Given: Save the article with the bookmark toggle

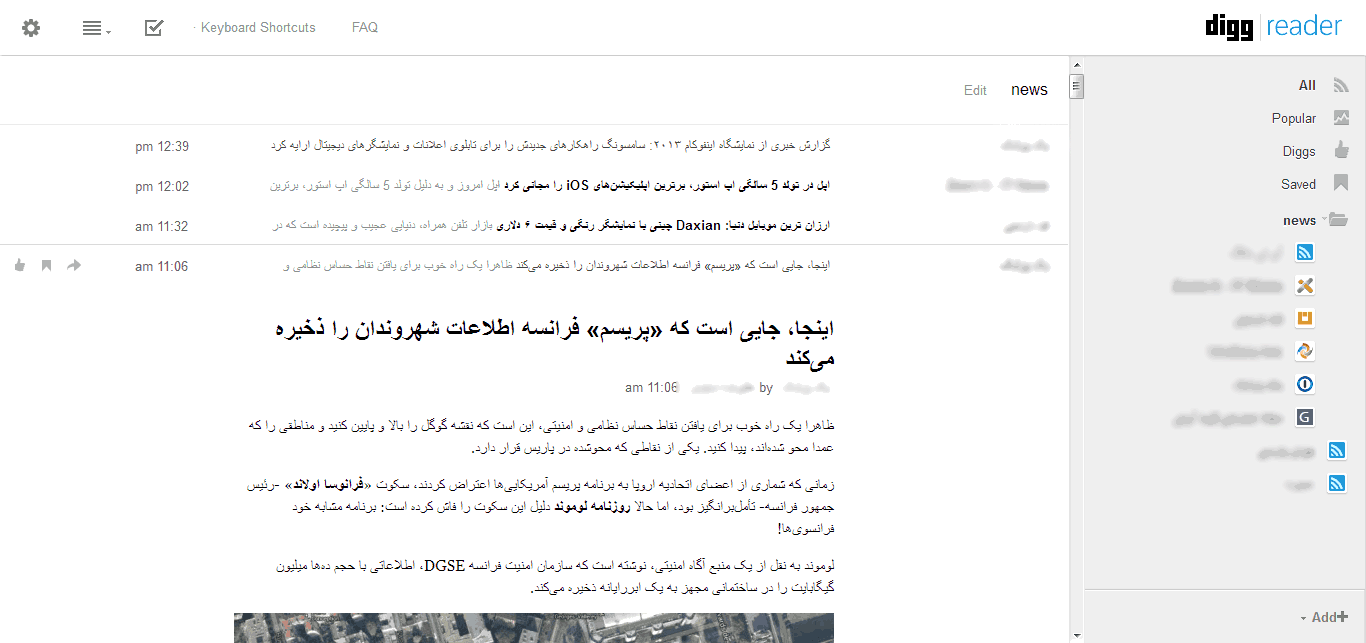Looking at the screenshot, I should pos(46,265).
